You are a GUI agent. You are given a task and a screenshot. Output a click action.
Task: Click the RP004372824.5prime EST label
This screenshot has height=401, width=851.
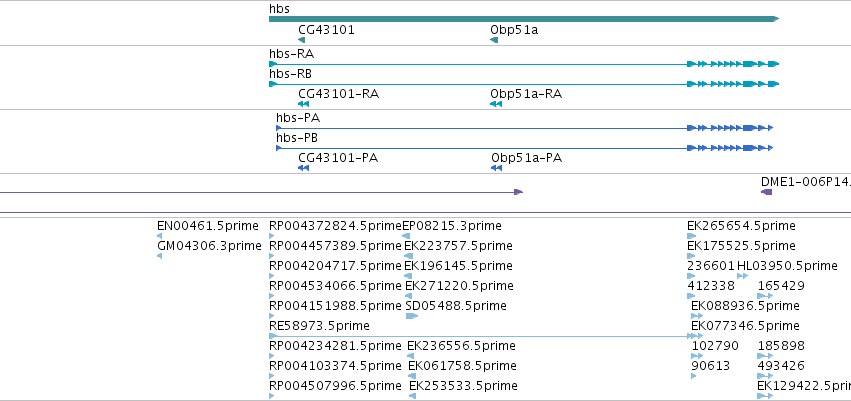[335, 226]
